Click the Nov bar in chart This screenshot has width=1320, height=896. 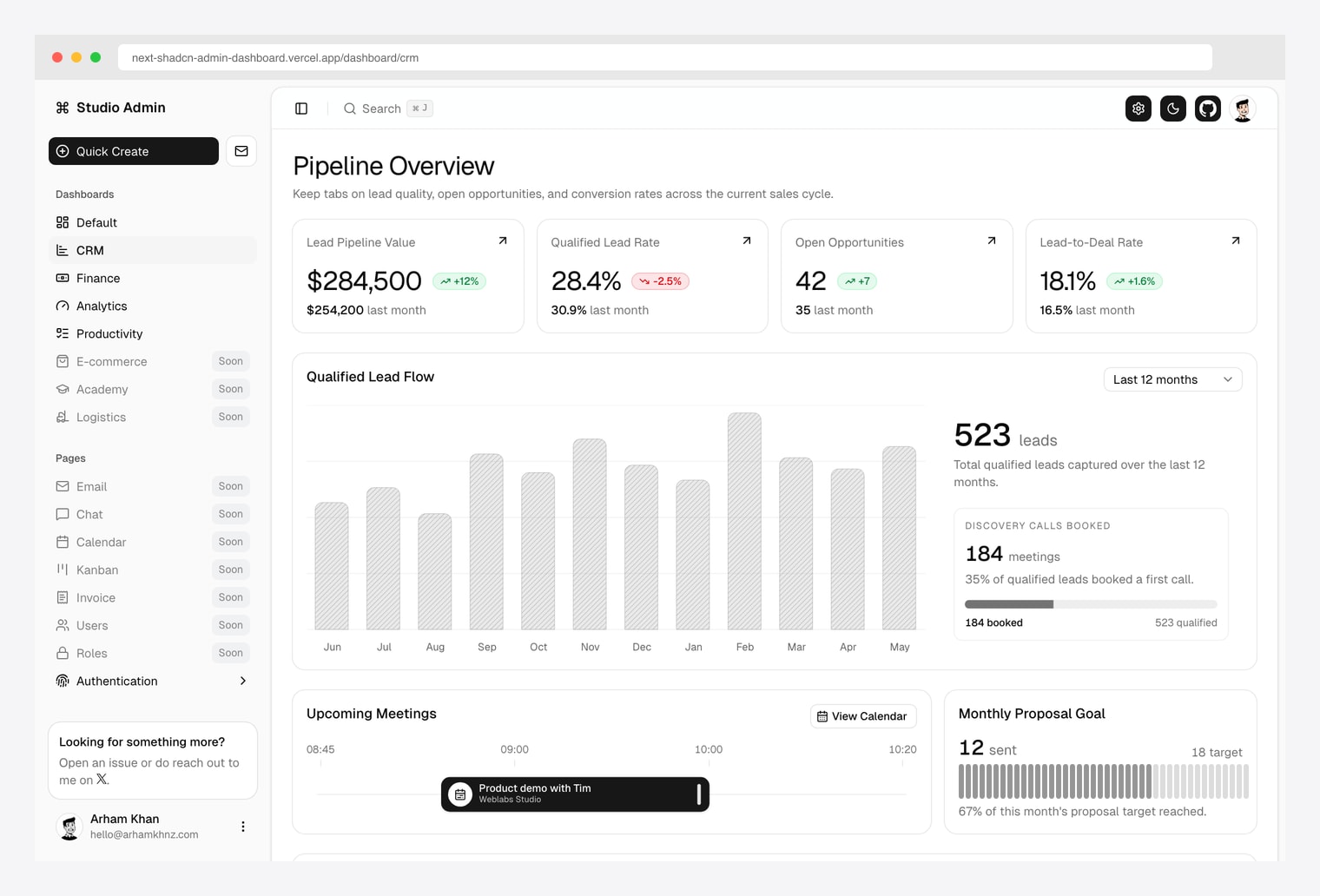(590, 534)
